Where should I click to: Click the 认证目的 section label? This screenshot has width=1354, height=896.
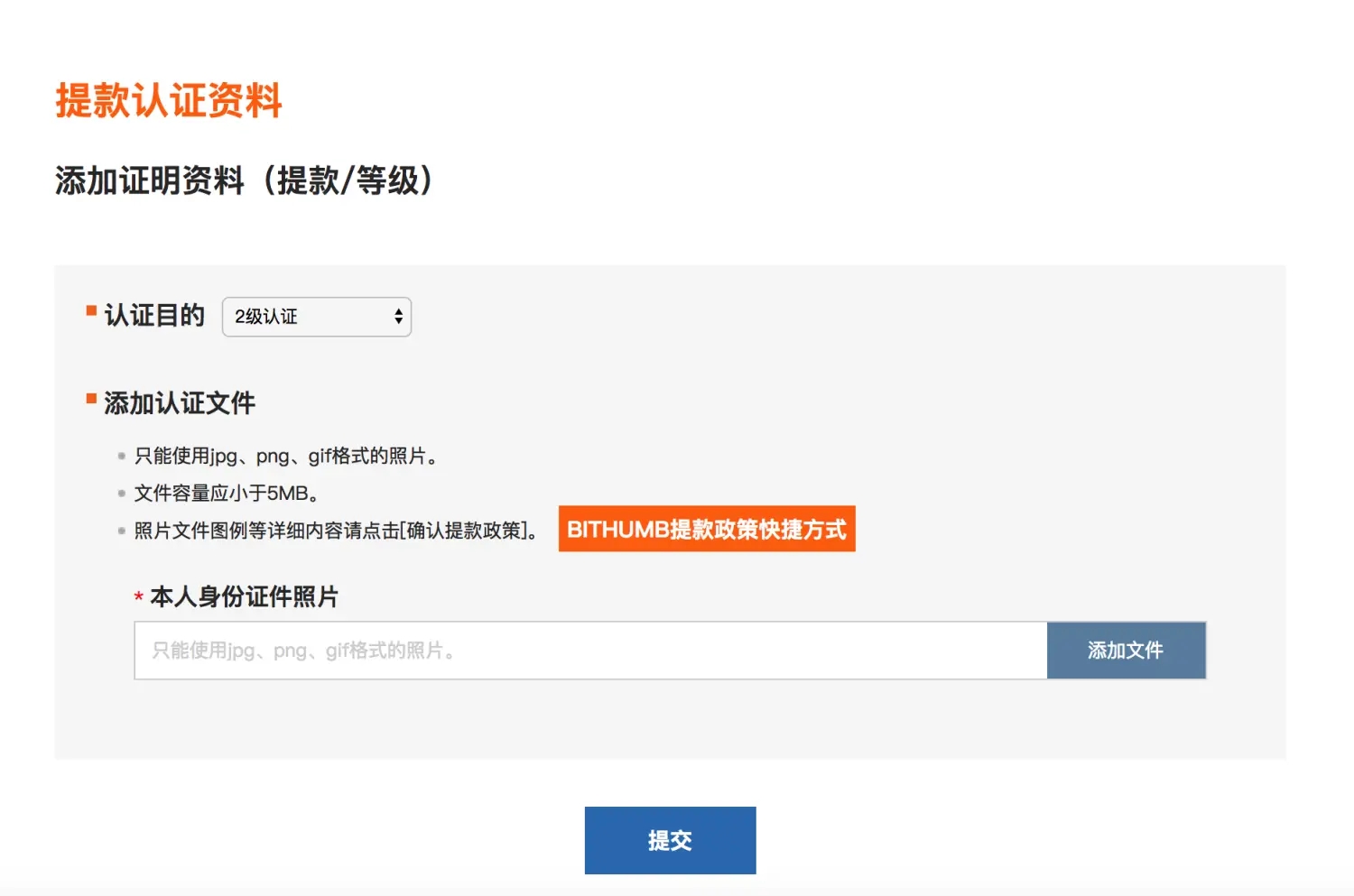pyautogui.click(x=155, y=316)
